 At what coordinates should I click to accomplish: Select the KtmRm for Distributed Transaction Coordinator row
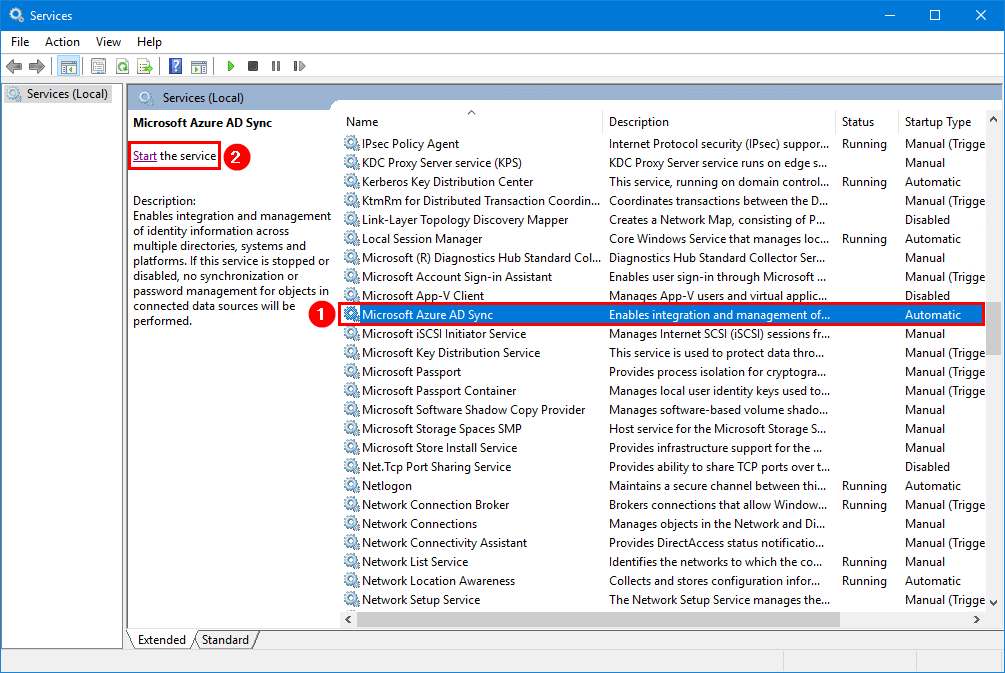click(x=664, y=201)
